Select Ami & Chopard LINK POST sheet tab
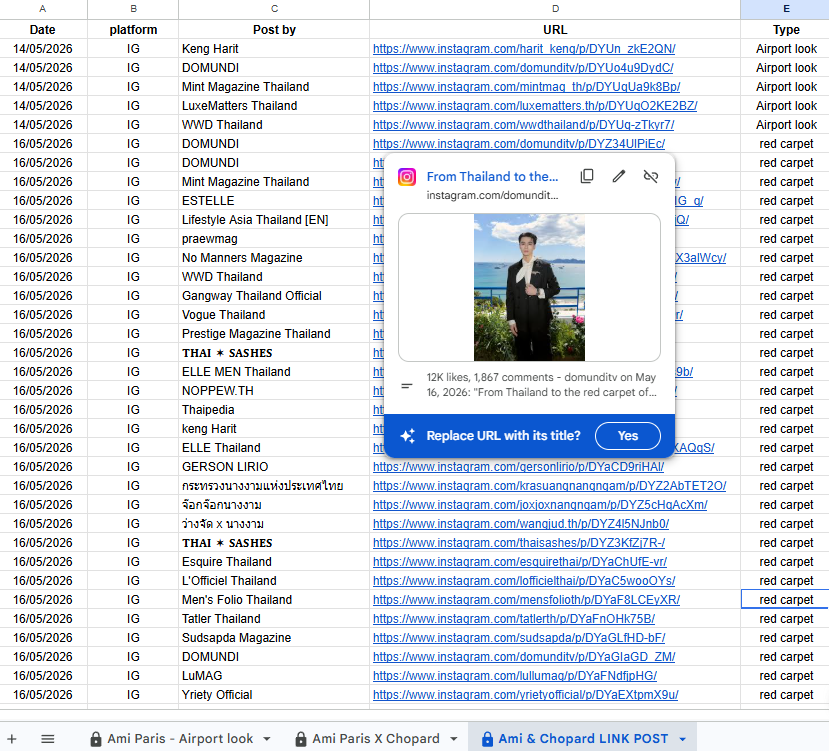This screenshot has height=751, width=829. click(583, 738)
